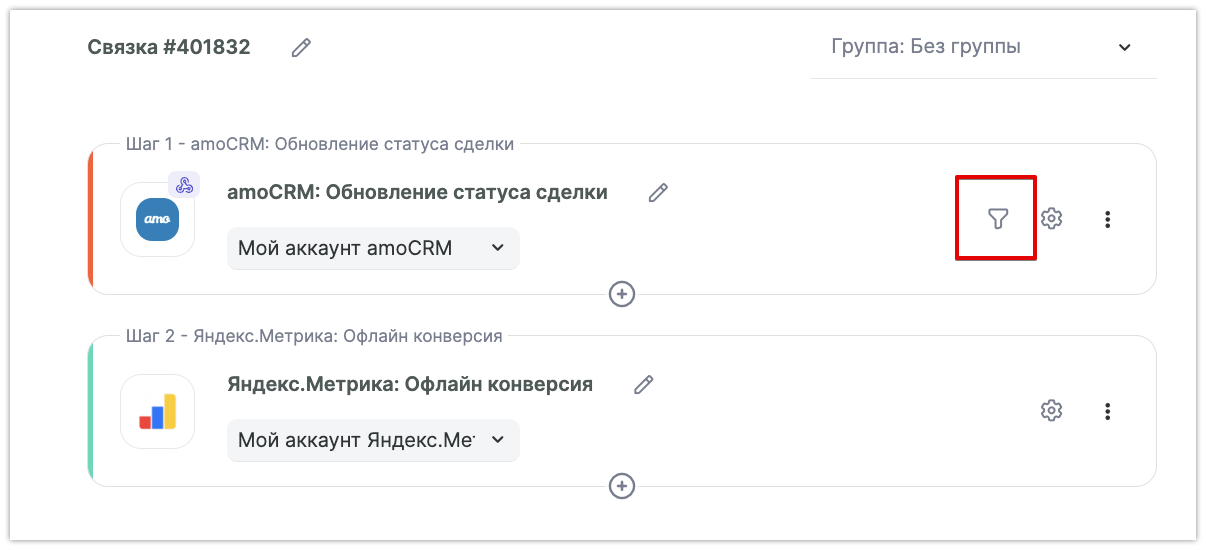Click the Яндекс.Метрика: Офлайн конверсия title
The width and height of the screenshot is (1206, 550).
click(x=410, y=384)
